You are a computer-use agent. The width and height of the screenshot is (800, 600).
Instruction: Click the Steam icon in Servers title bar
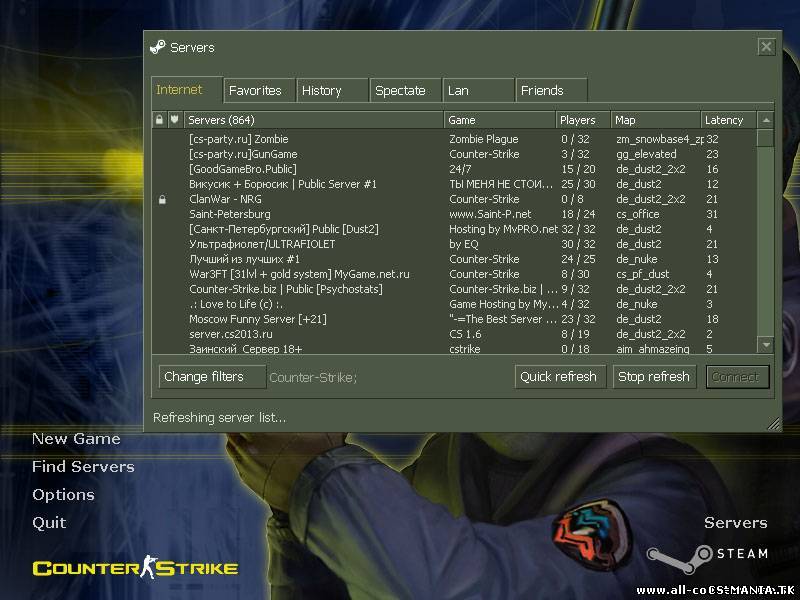(157, 47)
